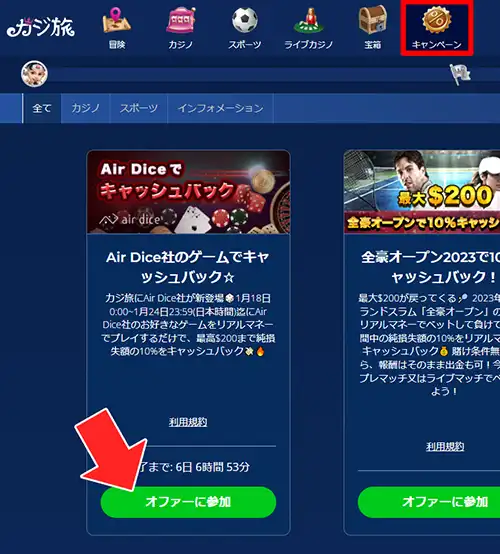Image resolution: width=500 pixels, height=554 pixels.
Task: Open the カジノ slot machine icon
Action: (181, 20)
